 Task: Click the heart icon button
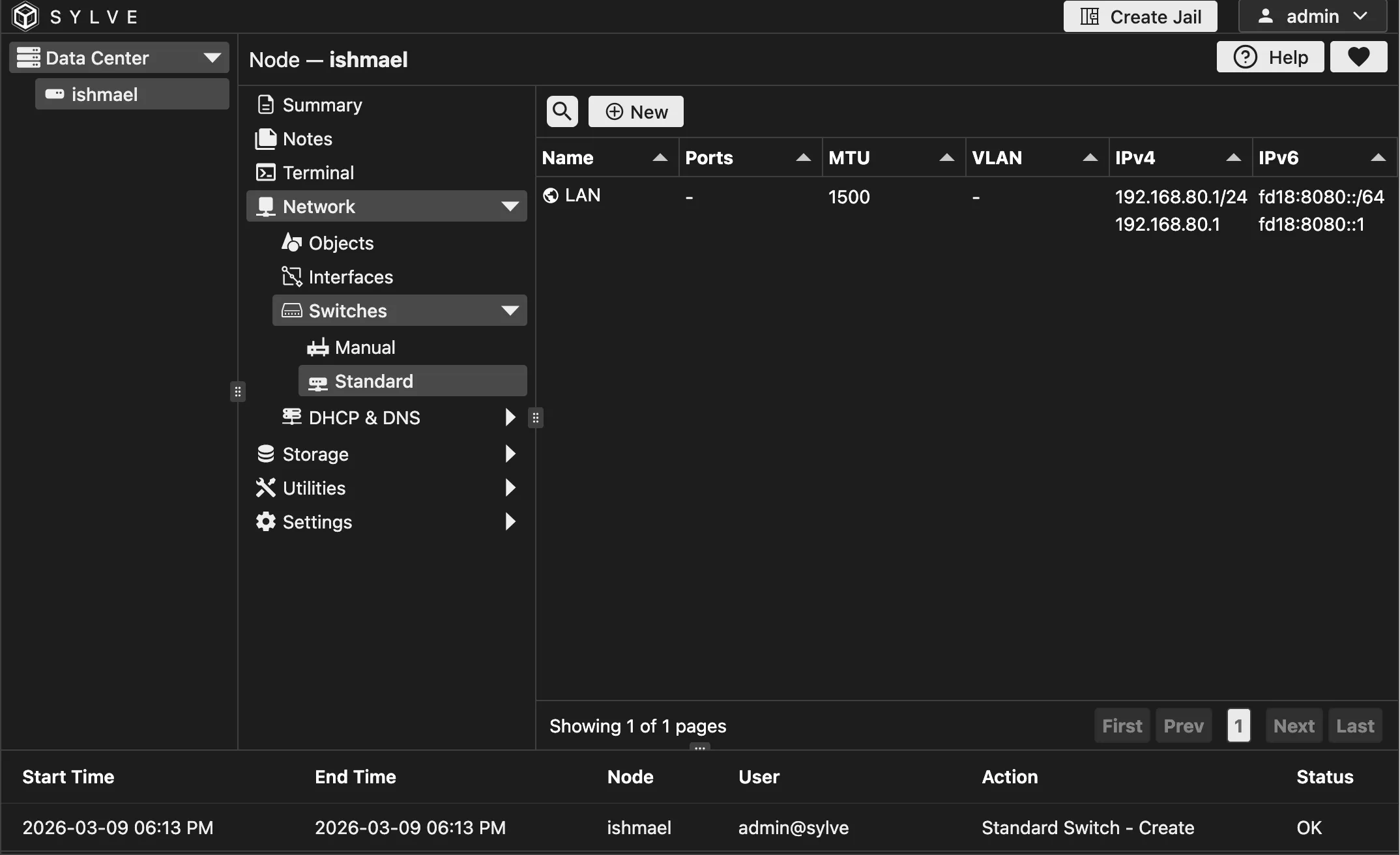coord(1358,57)
